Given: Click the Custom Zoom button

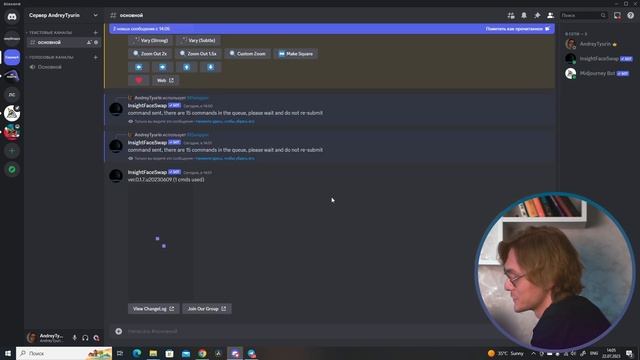Looking at the screenshot, I should click(247, 53).
